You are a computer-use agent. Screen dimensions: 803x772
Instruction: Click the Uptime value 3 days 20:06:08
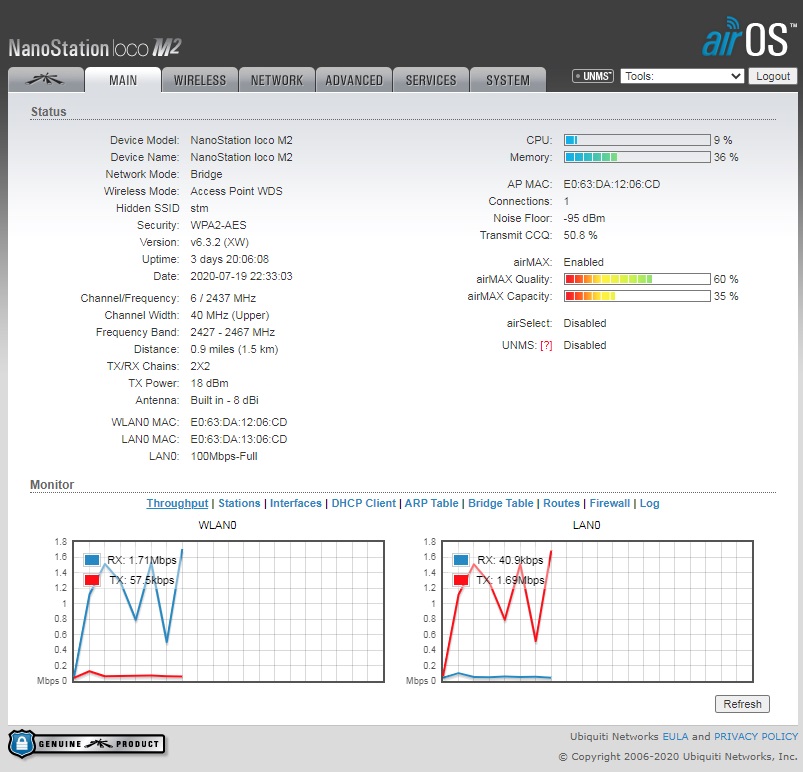pos(229,259)
